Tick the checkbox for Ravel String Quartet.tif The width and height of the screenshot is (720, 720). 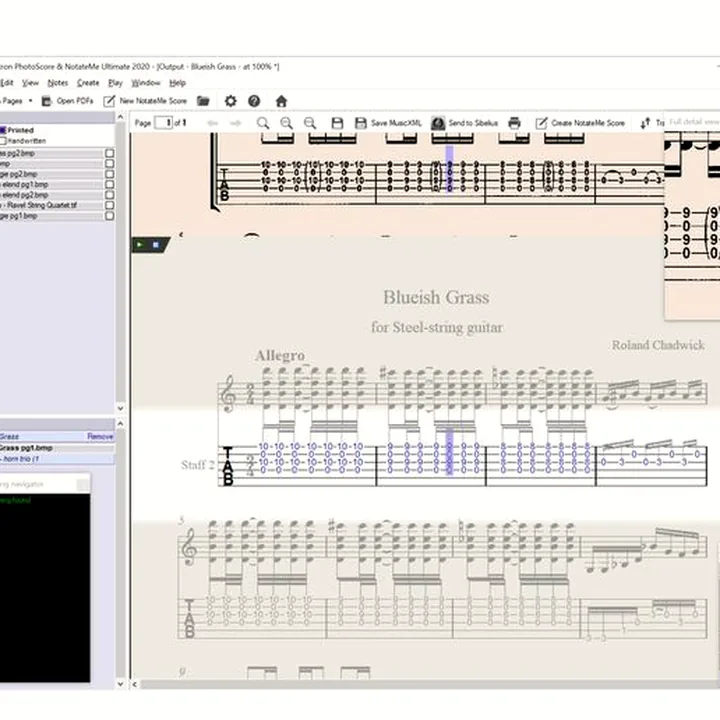pyautogui.click(x=109, y=205)
